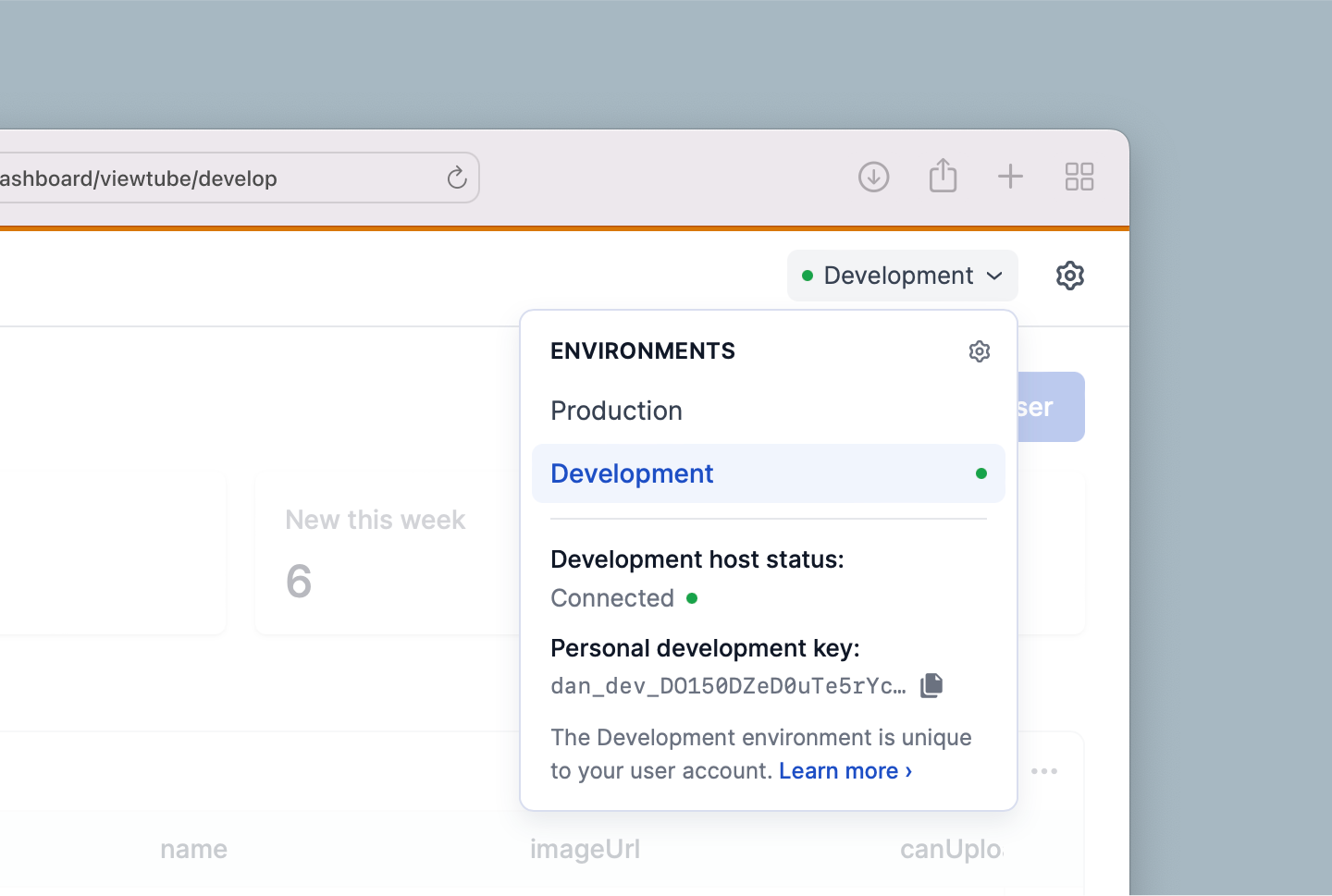Image resolution: width=1332 pixels, height=896 pixels.
Task: Collapse the environments panel via chevron
Action: point(995,275)
